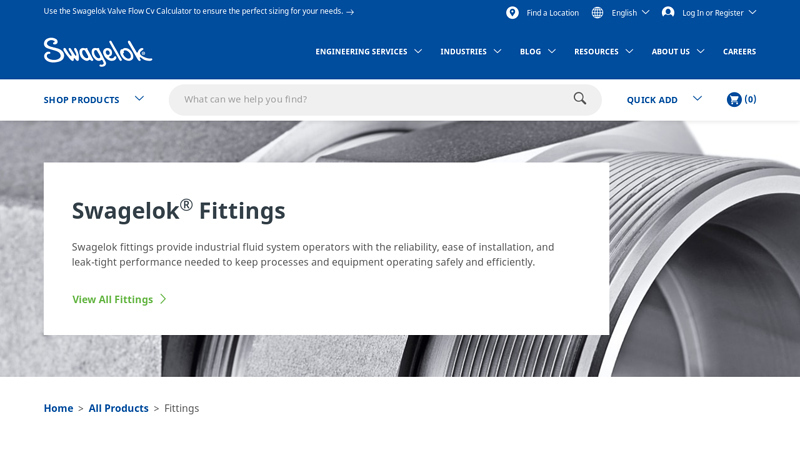Click Log In or Register text
Screen dimensions: 800x450
(x=712, y=13)
